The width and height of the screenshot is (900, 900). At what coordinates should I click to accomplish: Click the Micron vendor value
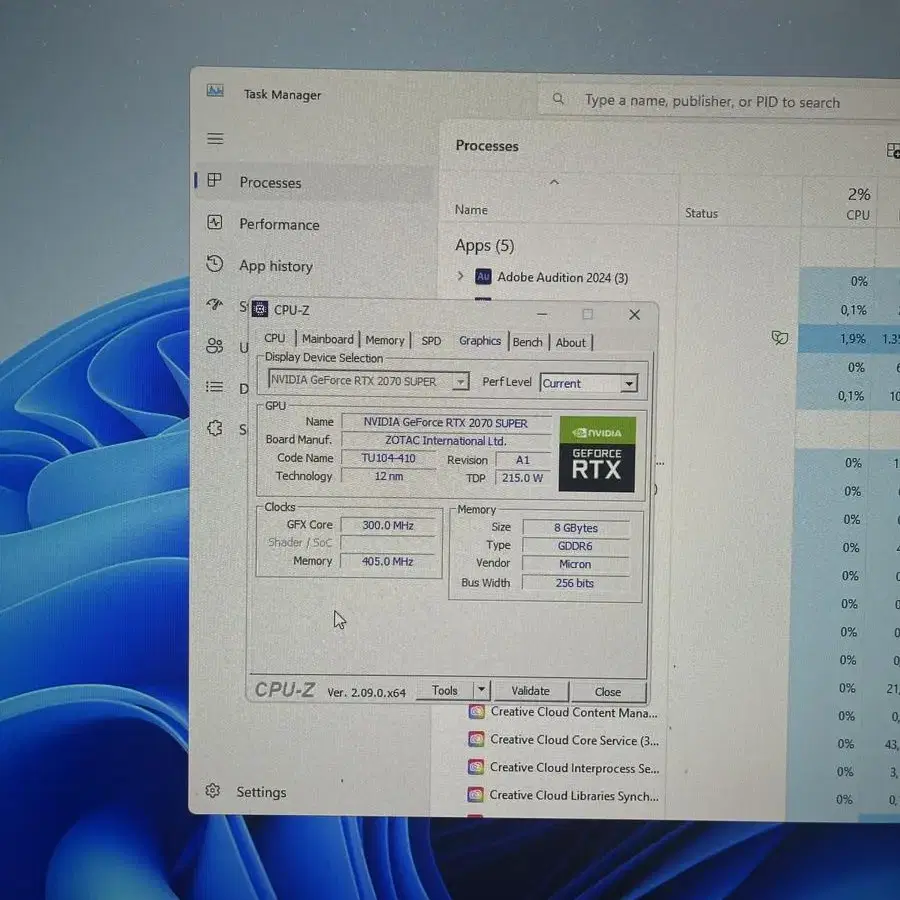coord(575,564)
